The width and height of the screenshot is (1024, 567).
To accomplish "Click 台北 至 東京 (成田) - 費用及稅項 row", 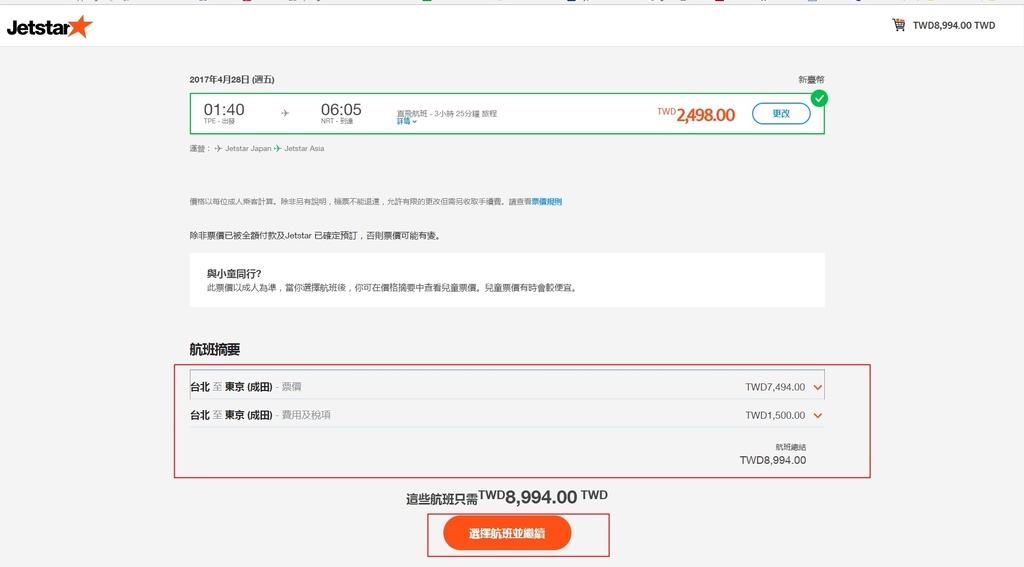I will pos(507,415).
